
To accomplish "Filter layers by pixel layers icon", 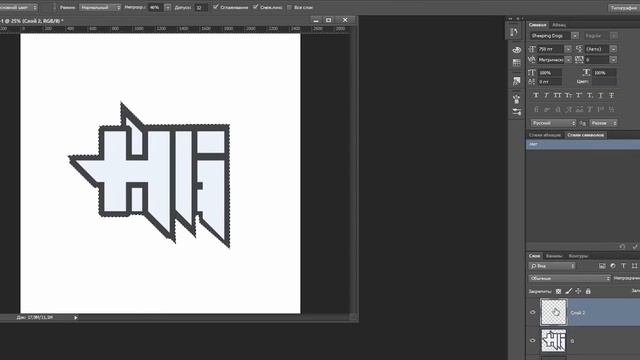I will coord(602,266).
